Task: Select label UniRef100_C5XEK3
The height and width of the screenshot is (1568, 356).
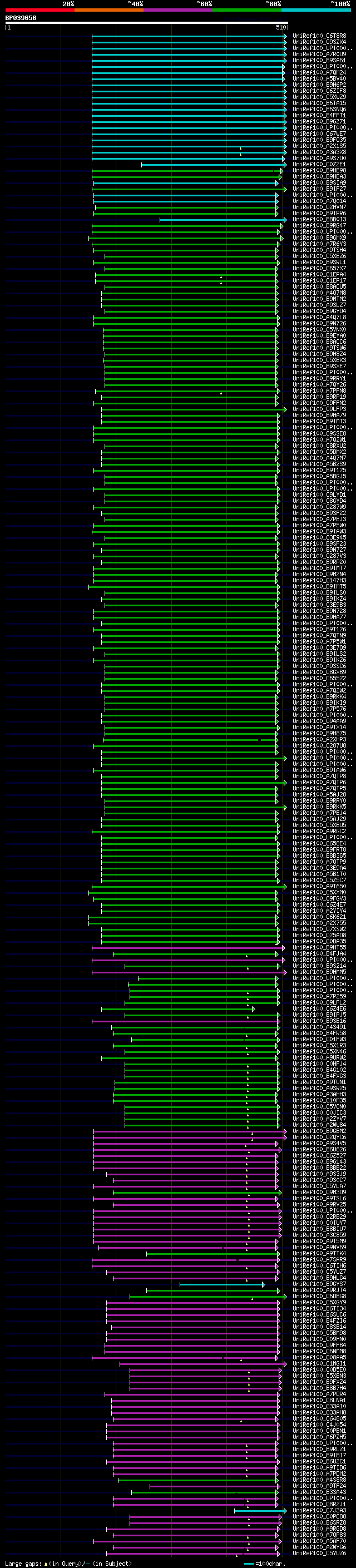Action: click(x=319, y=360)
